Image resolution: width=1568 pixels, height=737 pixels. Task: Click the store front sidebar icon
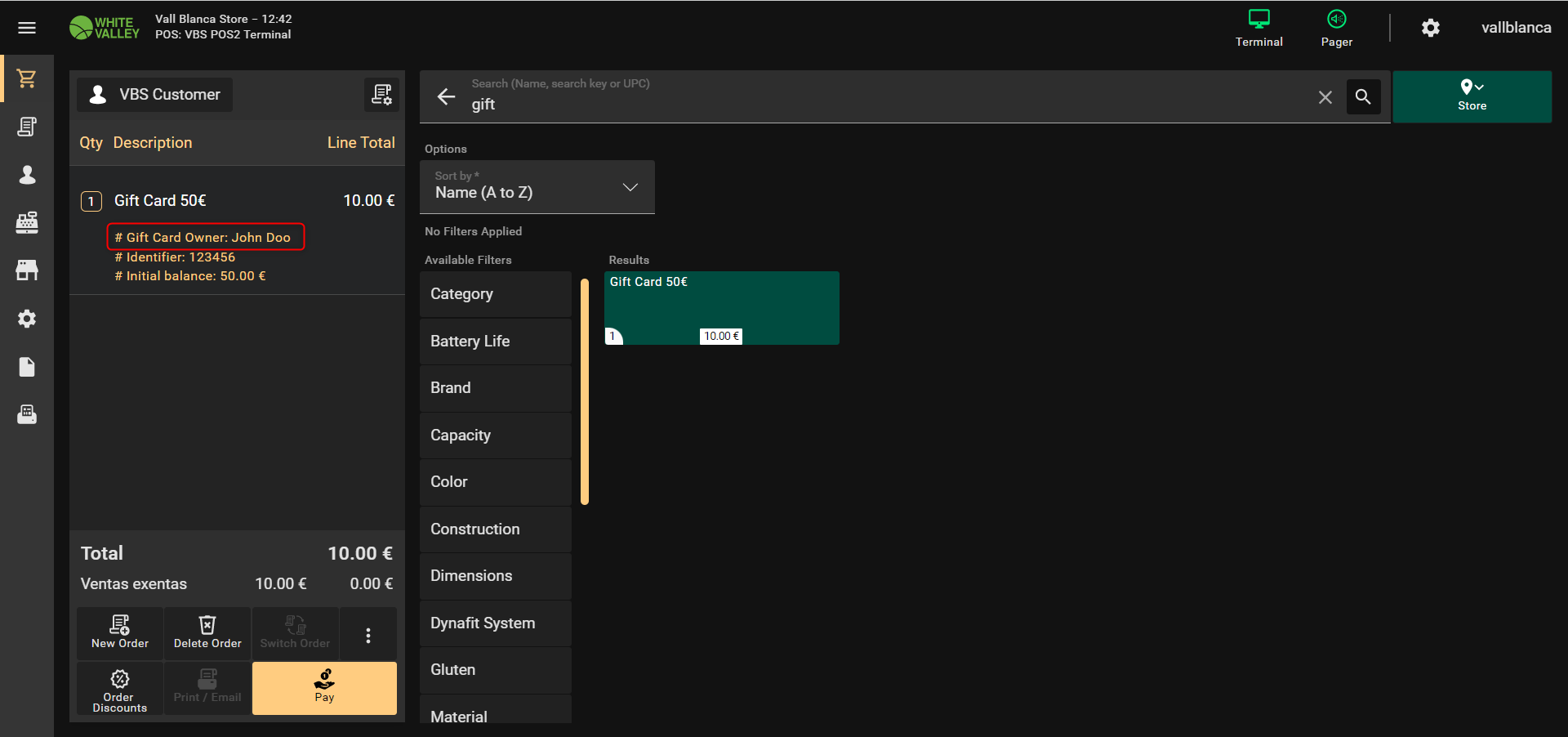pyautogui.click(x=27, y=270)
